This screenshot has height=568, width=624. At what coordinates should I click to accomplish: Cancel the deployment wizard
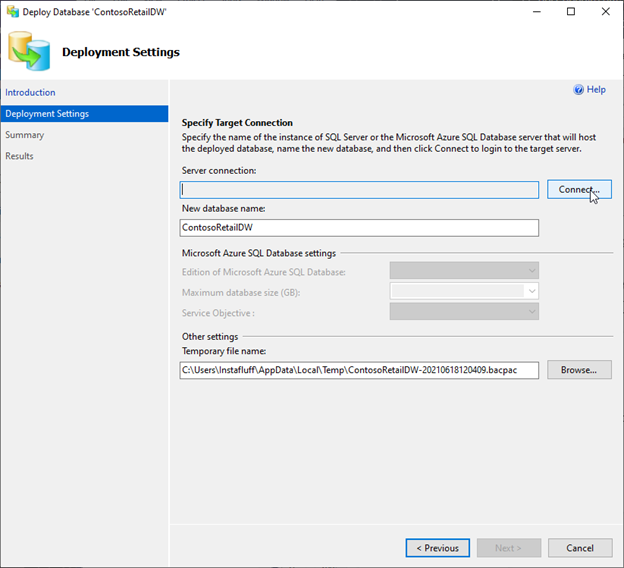click(580, 548)
